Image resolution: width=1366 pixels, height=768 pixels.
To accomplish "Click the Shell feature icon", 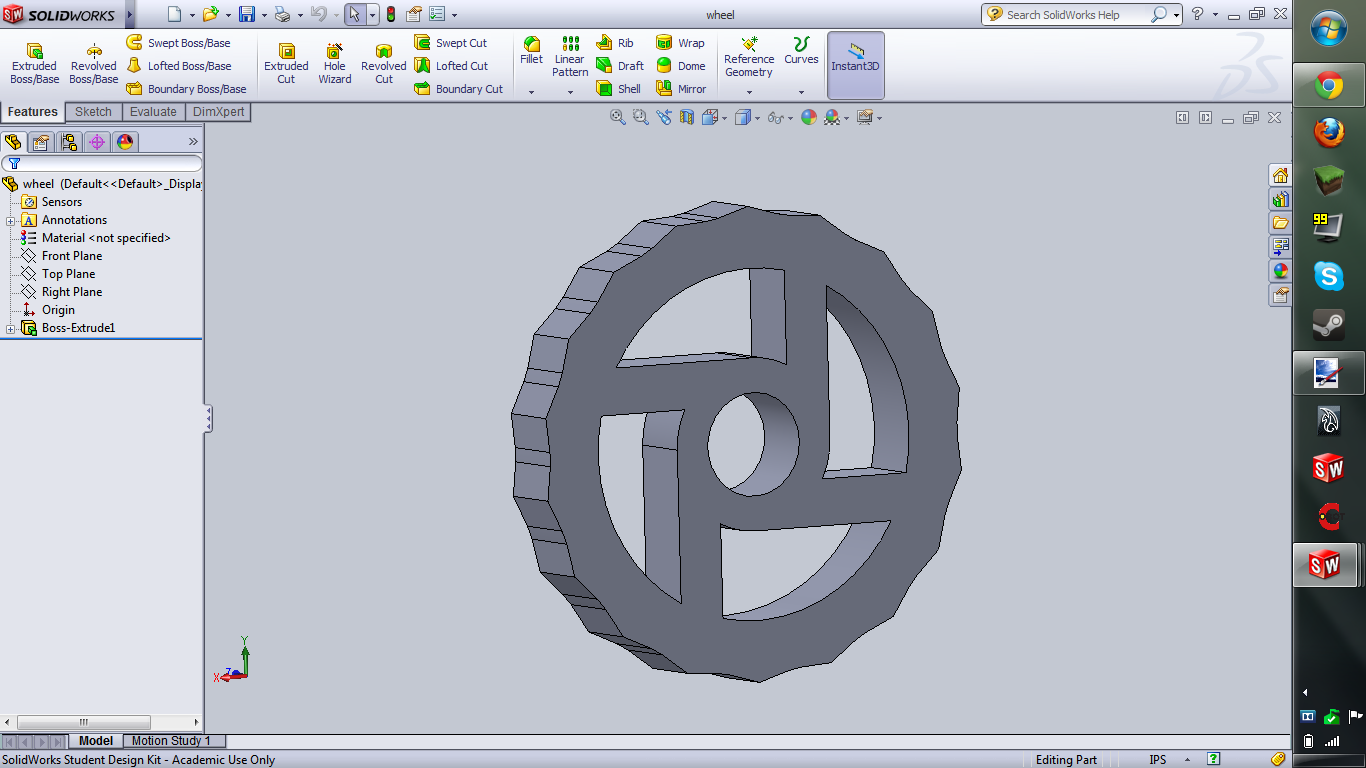I will pyautogui.click(x=605, y=89).
